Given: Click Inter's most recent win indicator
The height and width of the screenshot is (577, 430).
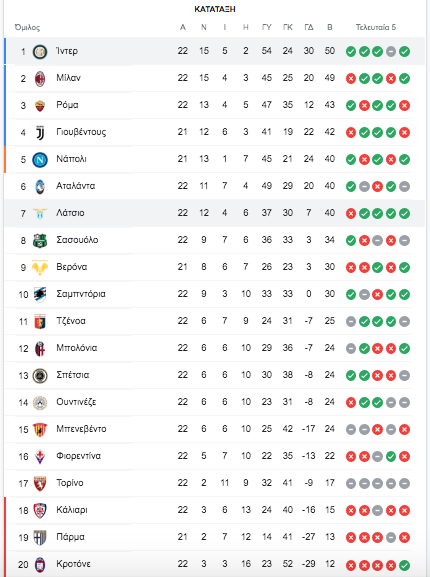Looking at the screenshot, I should [404, 52].
